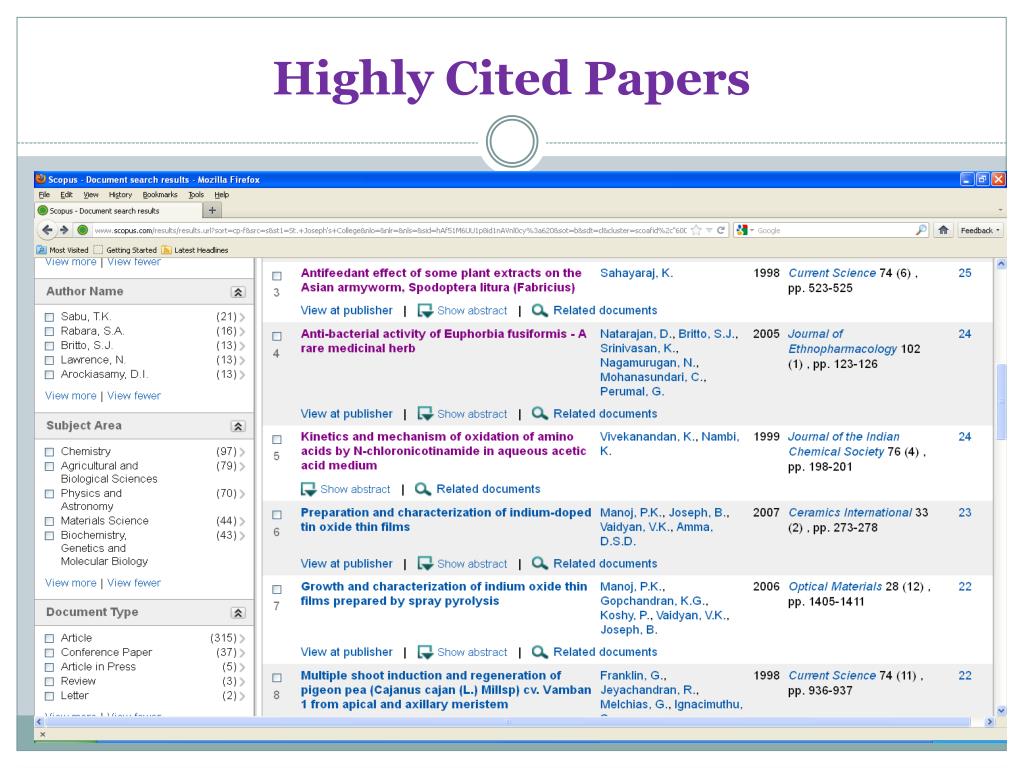Close the bottom bar with x icon
The image size is (1024, 768).
pyautogui.click(x=42, y=735)
